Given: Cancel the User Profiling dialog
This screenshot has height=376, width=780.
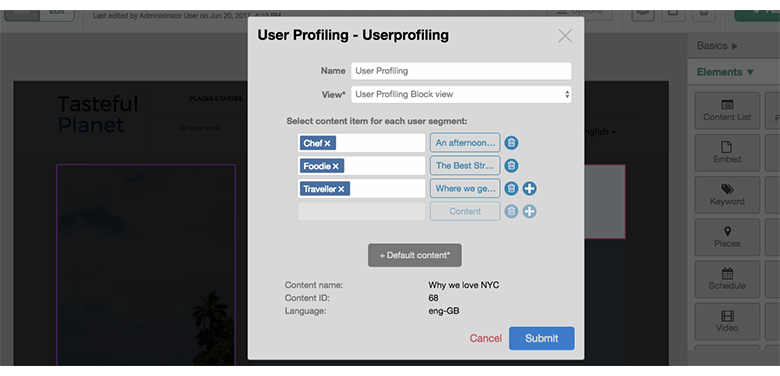Looking at the screenshot, I should click(486, 338).
